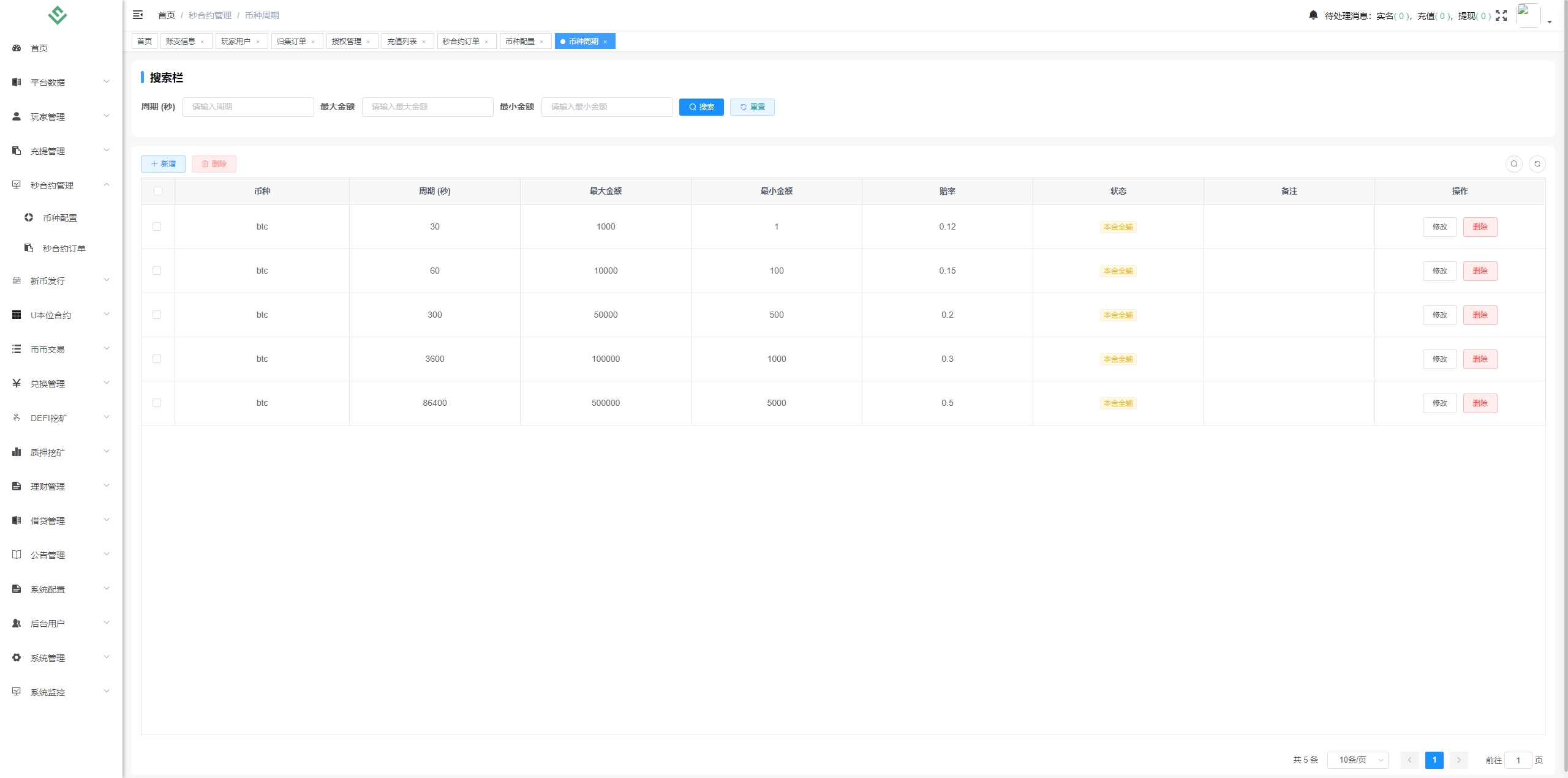1568x778 pixels.
Task: Switch to the 归集订单 tab
Action: 297,41
